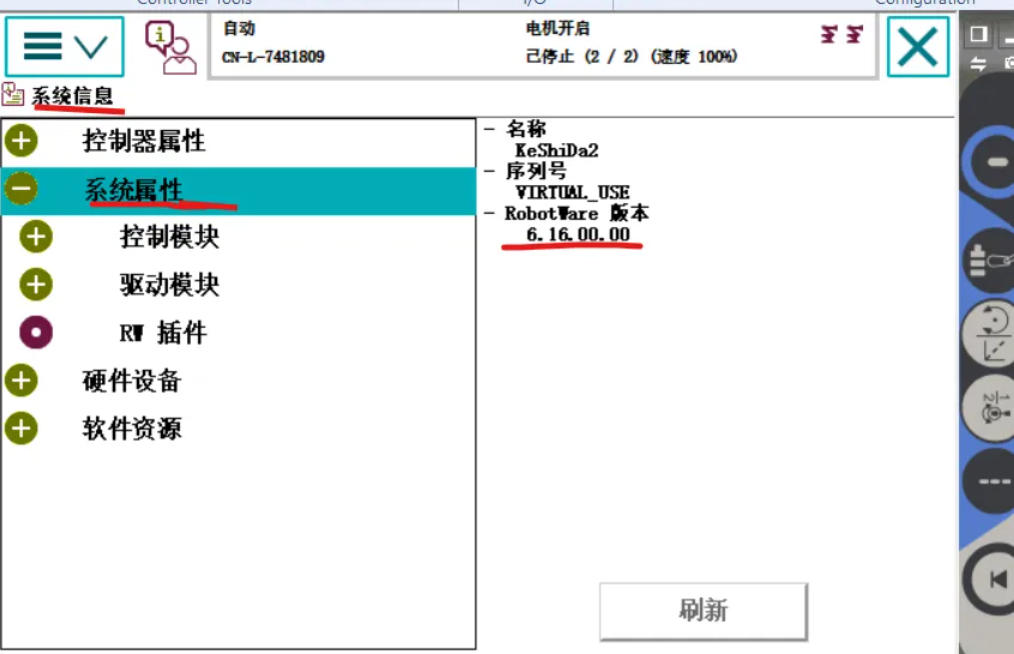Collapse the 系统属性 node
1014x654 pixels.
(x=21, y=189)
